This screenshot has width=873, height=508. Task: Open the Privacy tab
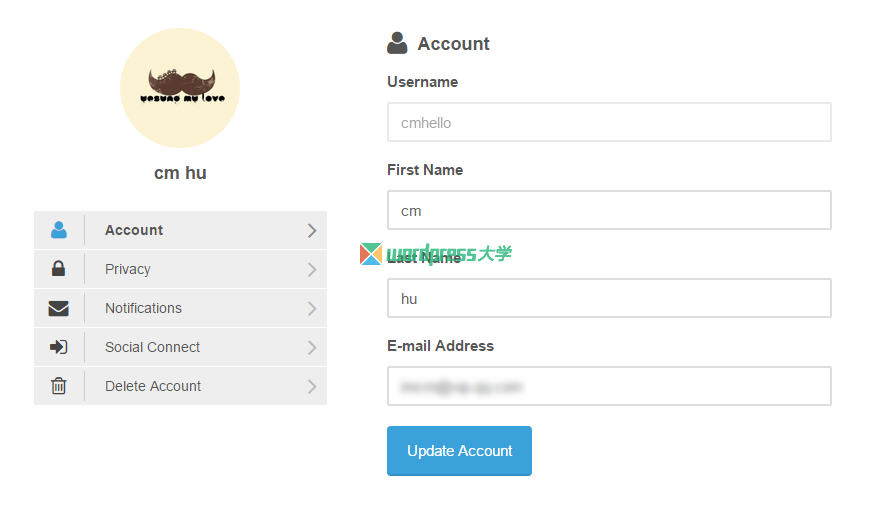pos(128,269)
